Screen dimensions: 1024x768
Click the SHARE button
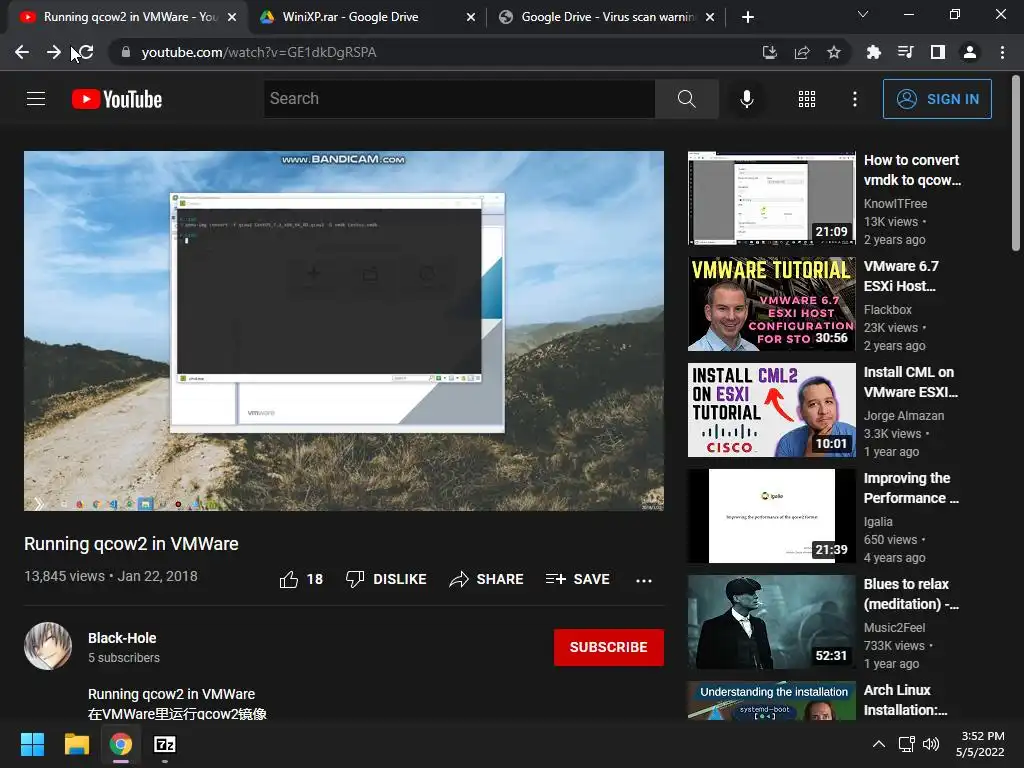(487, 579)
